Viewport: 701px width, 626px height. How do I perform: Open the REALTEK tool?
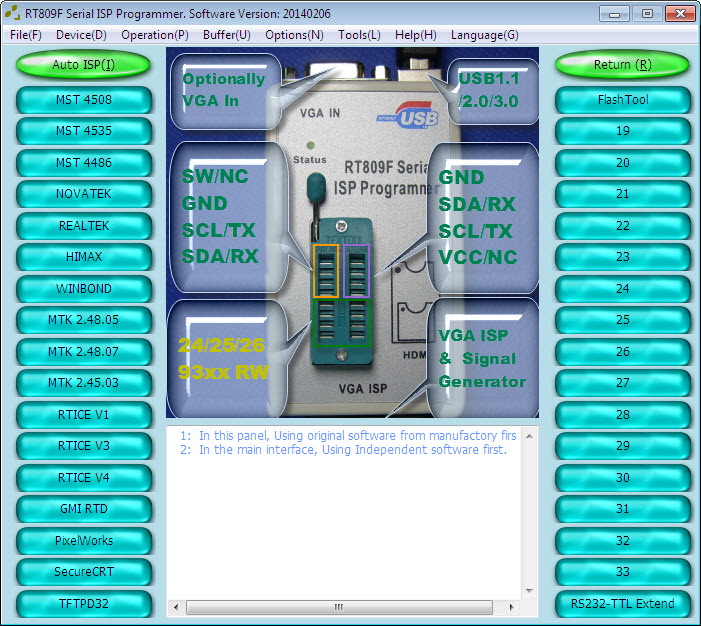84,226
